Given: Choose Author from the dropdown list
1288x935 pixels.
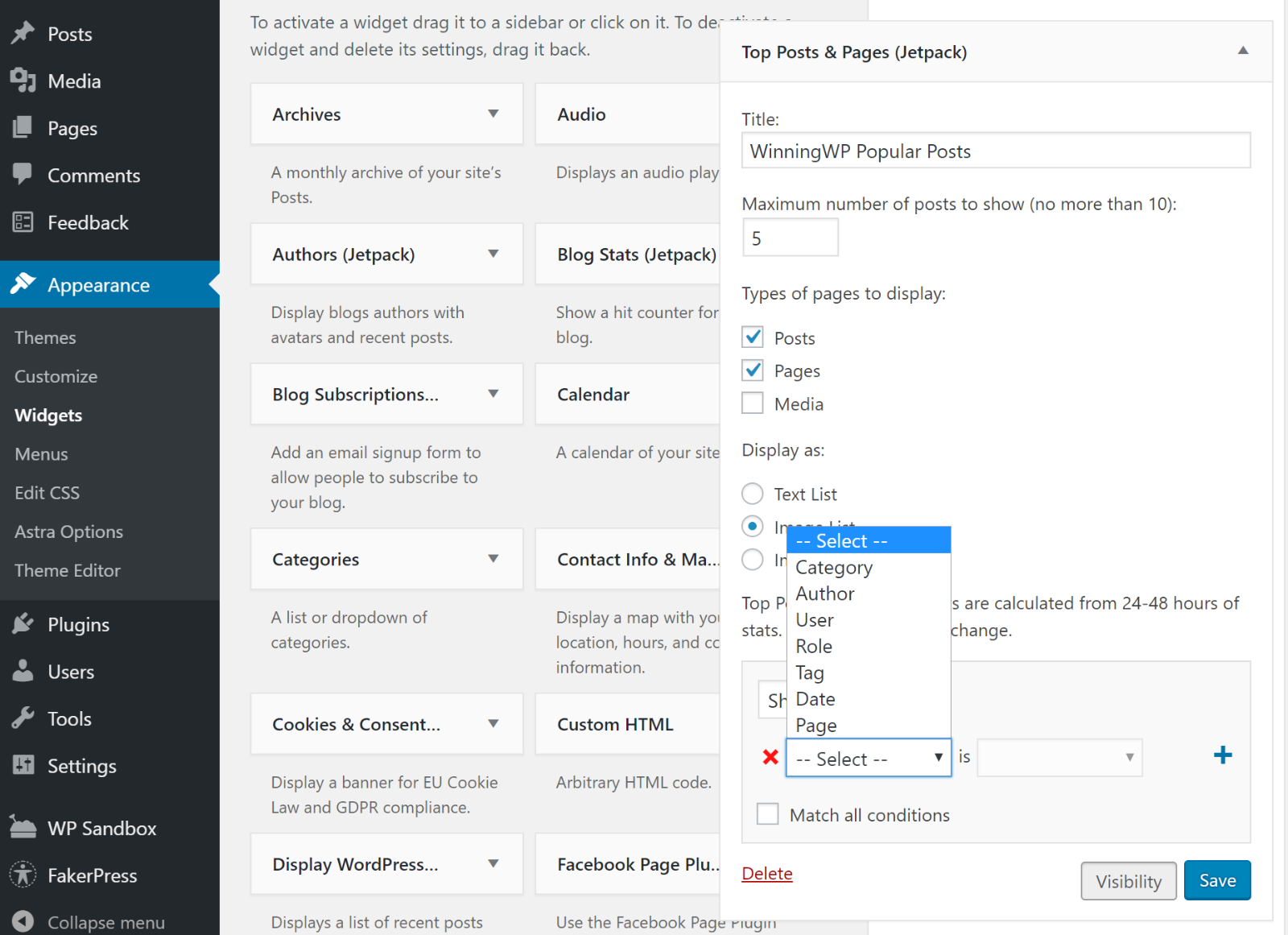Looking at the screenshot, I should point(869,594).
